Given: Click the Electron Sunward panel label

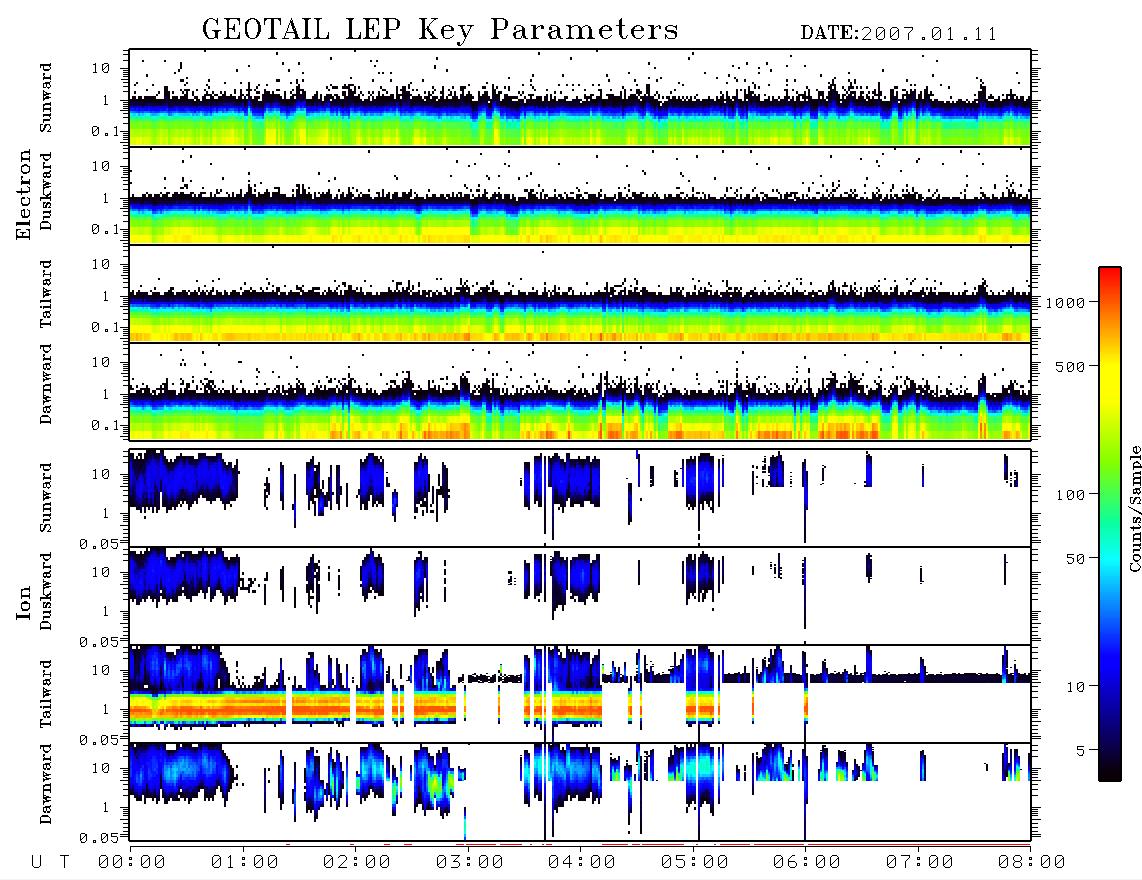Looking at the screenshot, I should click(x=46, y=98).
